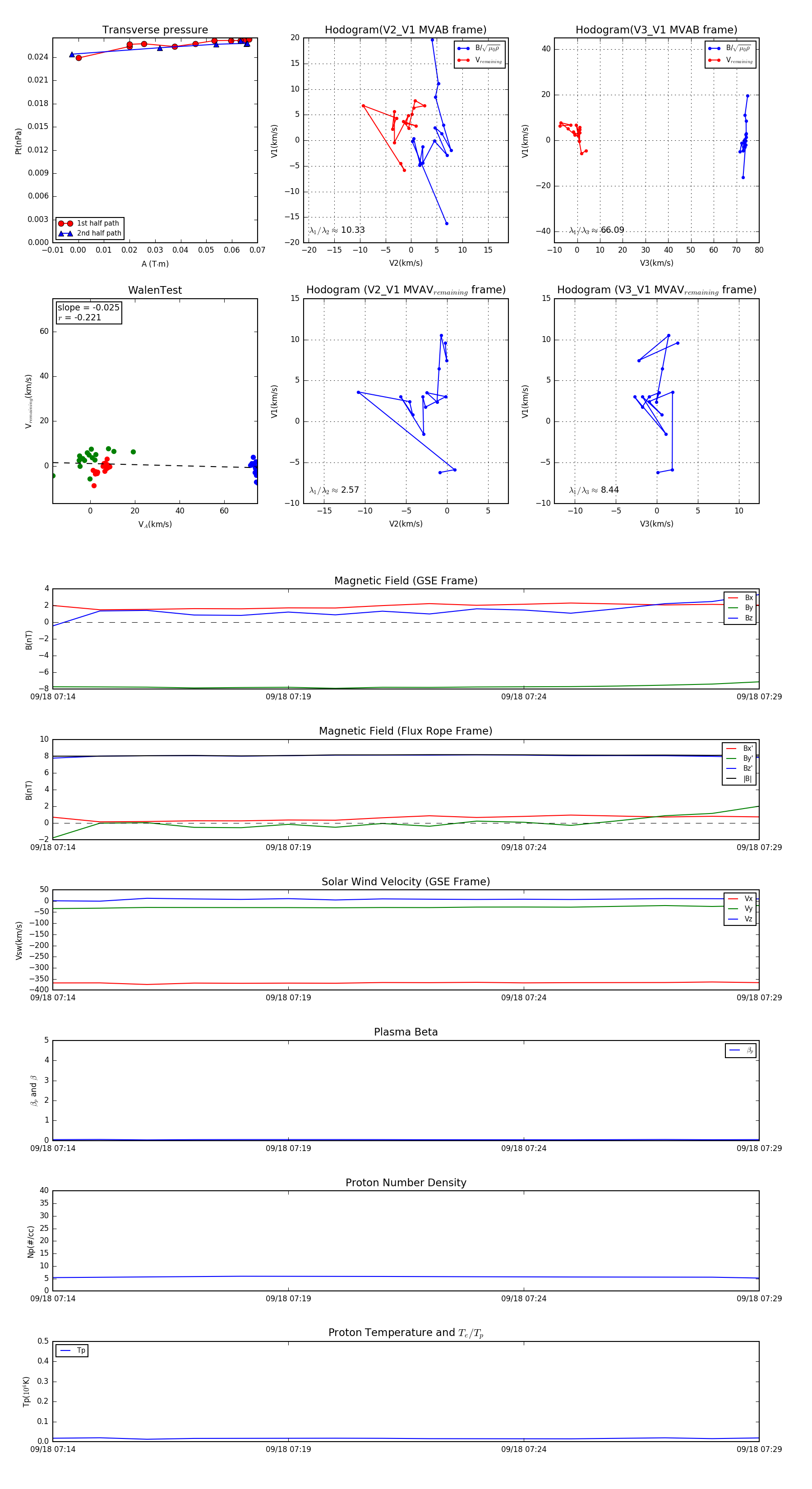The image size is (812, 1489).
Task: Select the "Bz'" legend entry in flux rope plot
Action: pos(740,769)
